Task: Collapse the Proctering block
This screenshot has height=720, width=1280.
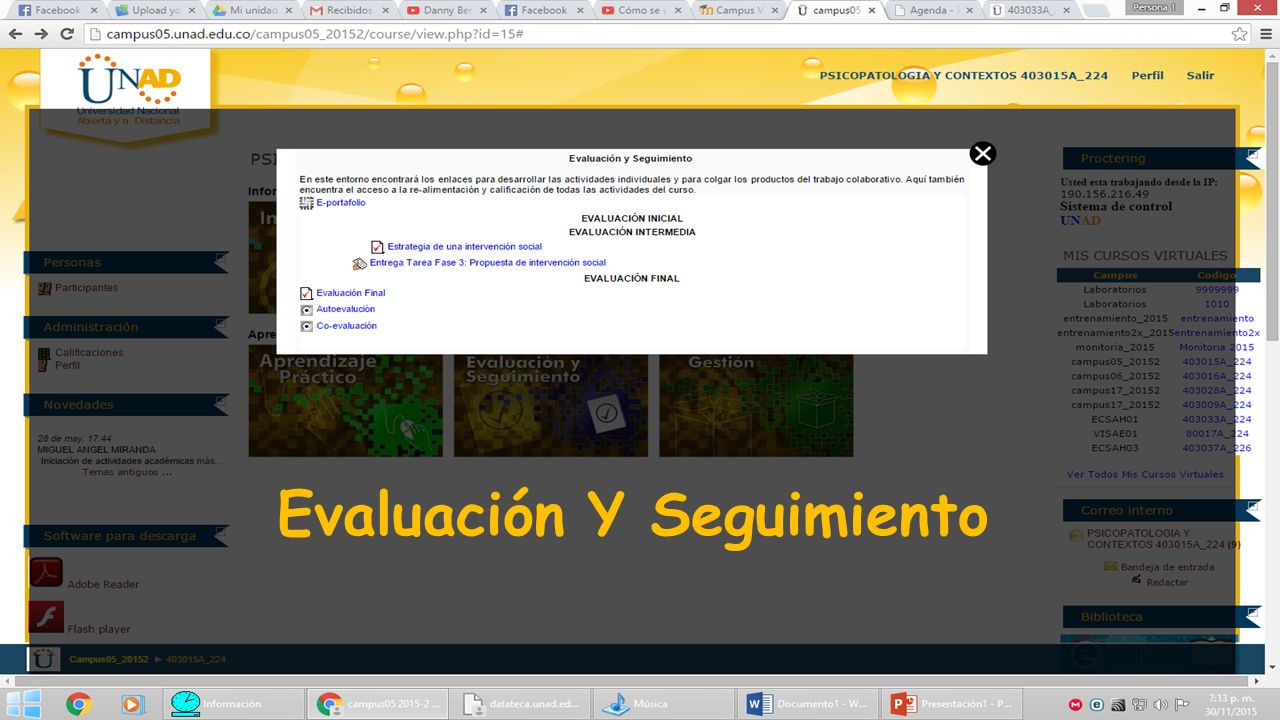Action: (1253, 155)
